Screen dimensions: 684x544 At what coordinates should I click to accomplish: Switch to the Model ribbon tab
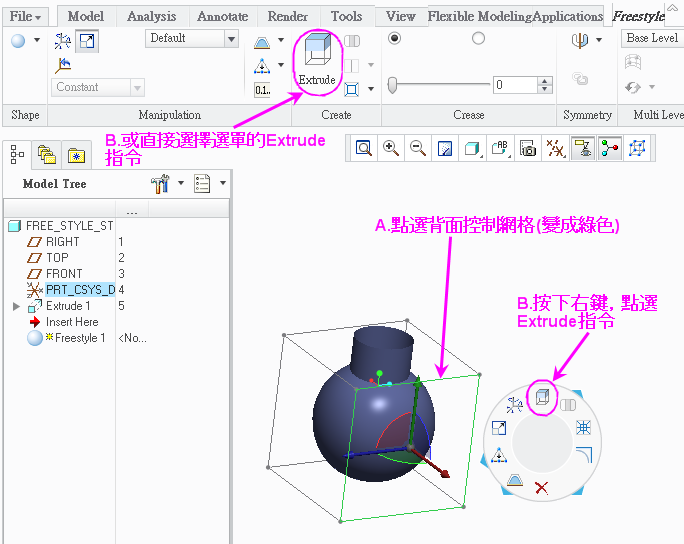tap(86, 17)
